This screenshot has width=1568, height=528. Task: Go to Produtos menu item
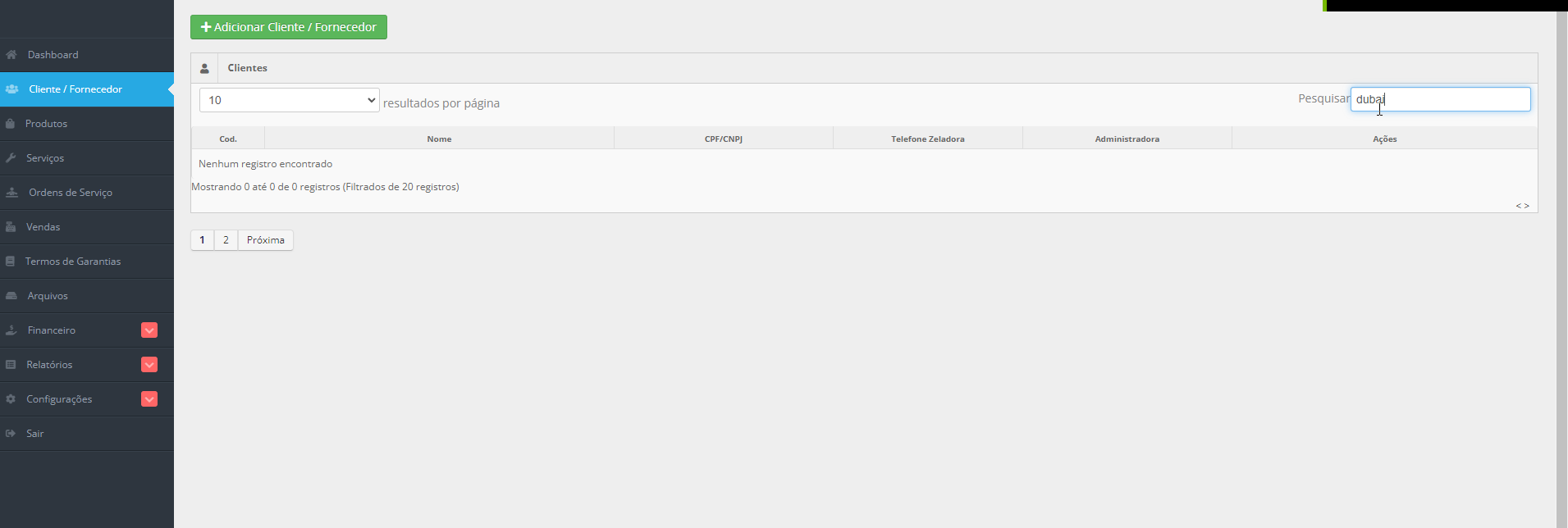[87, 124]
